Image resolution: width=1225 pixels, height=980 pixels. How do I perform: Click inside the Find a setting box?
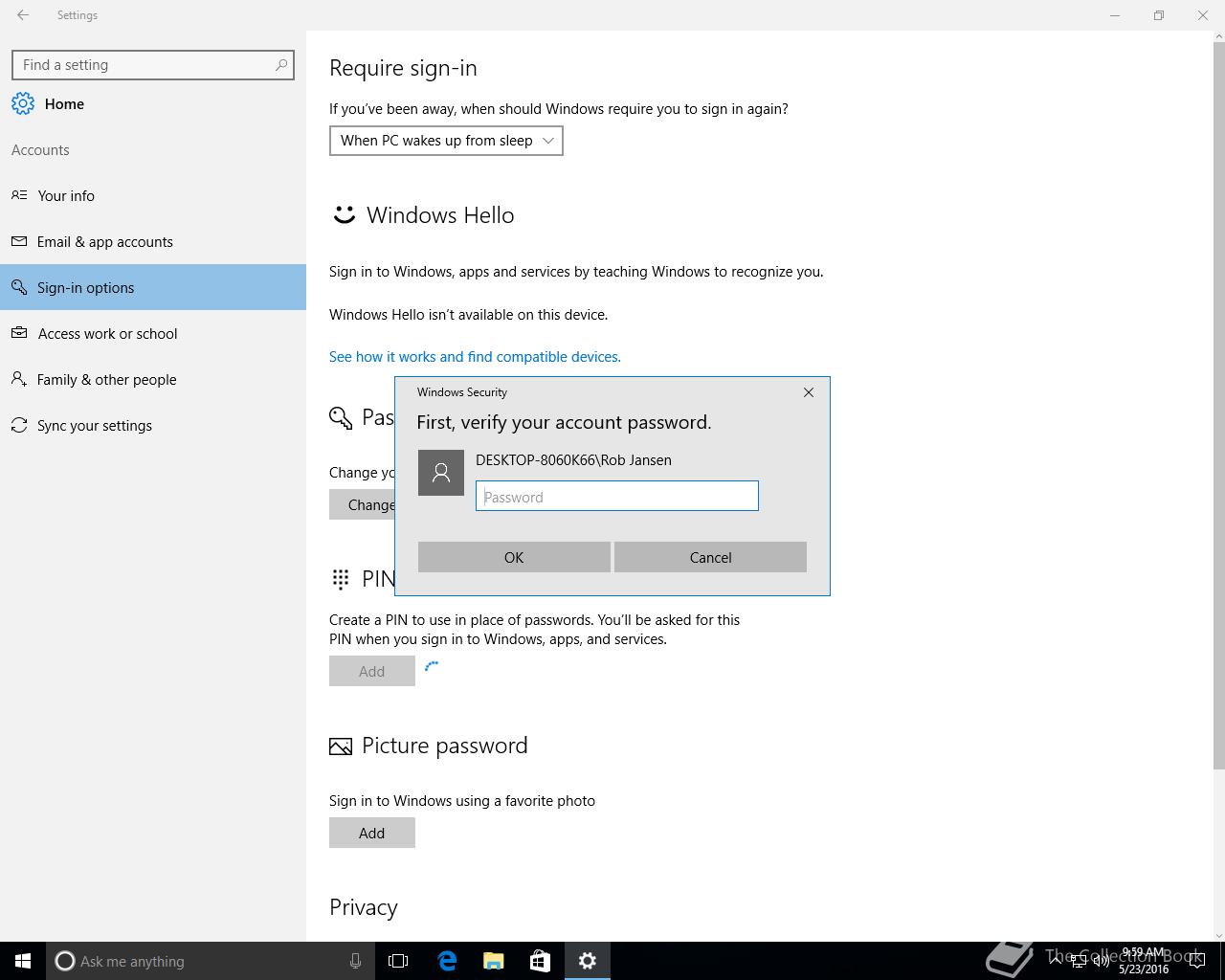point(153,65)
